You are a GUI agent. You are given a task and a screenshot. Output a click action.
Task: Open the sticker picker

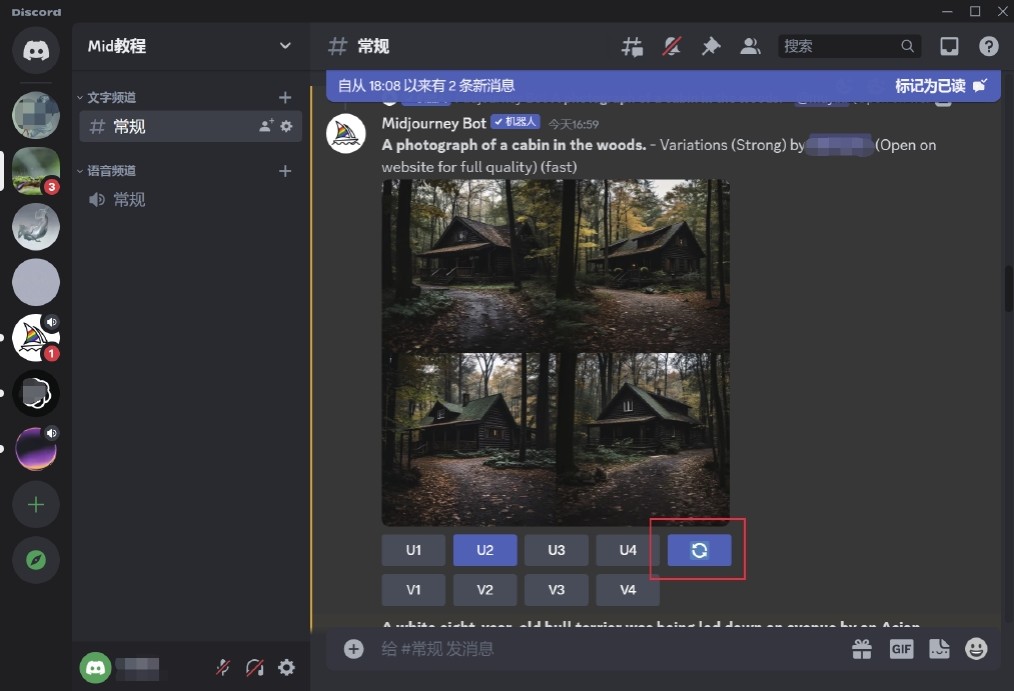(x=939, y=649)
